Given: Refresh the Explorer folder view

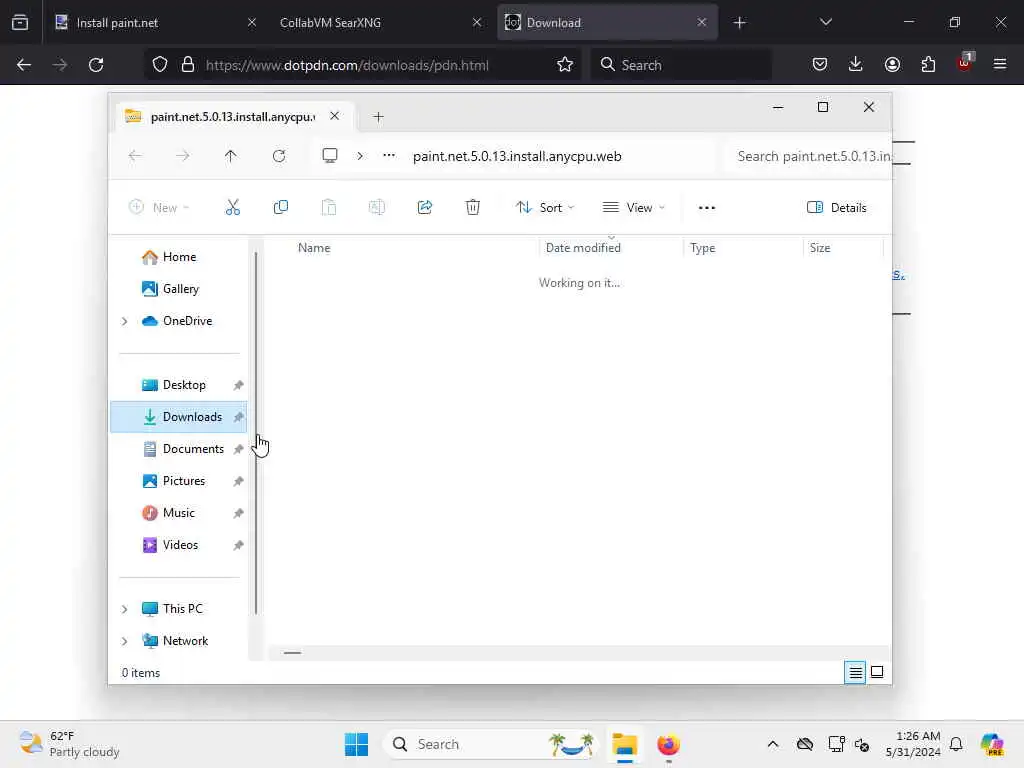Looking at the screenshot, I should (x=279, y=156).
